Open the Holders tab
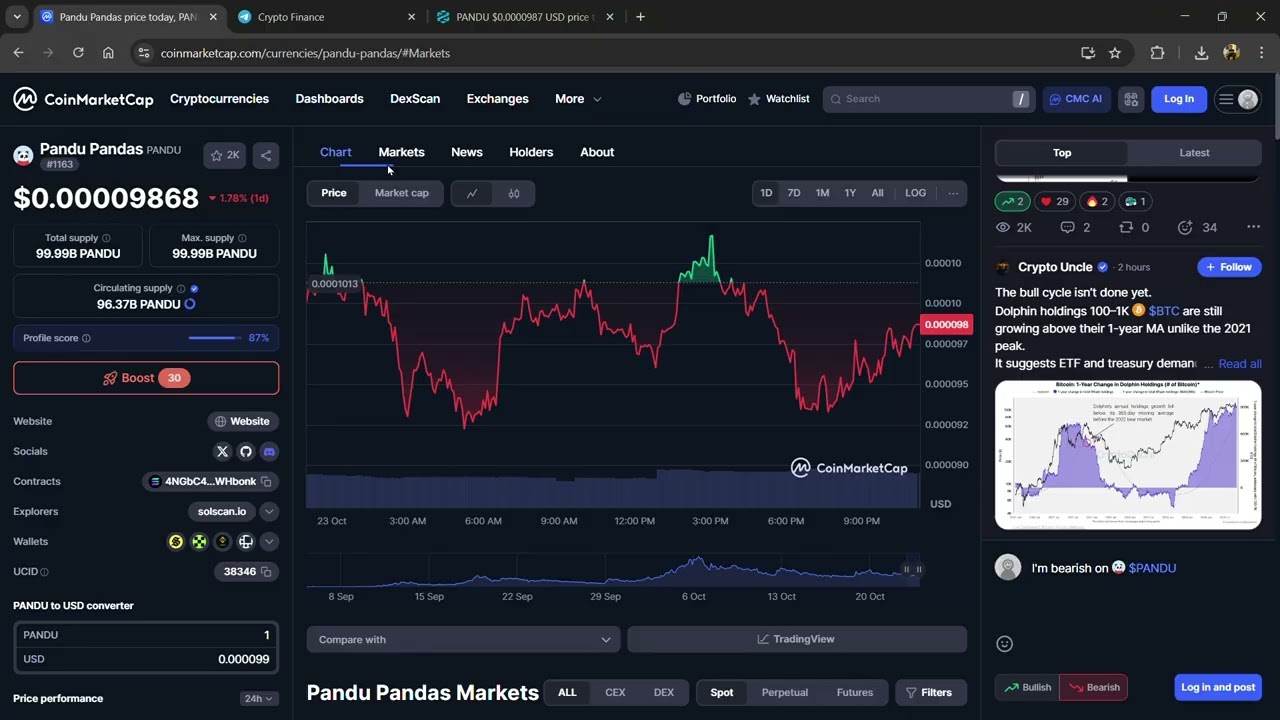Image resolution: width=1280 pixels, height=720 pixels. pos(531,152)
